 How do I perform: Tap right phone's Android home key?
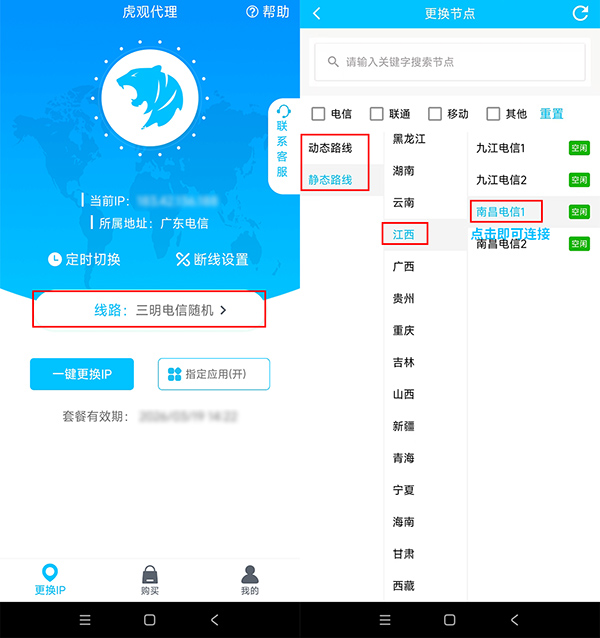coord(449,620)
